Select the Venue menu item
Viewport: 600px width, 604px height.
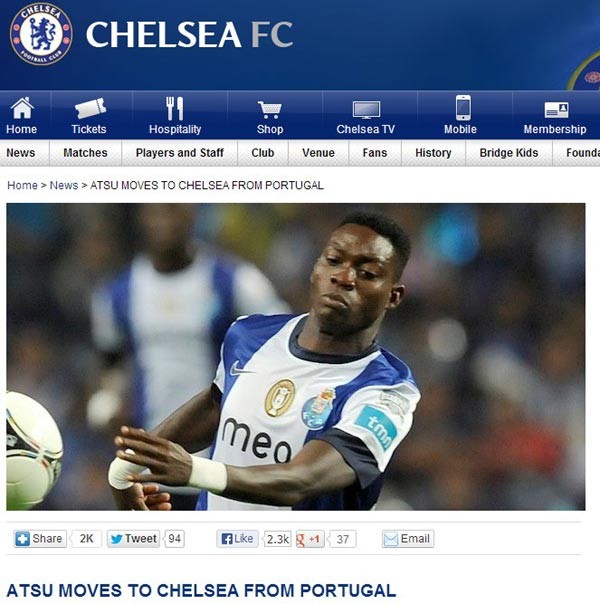click(x=318, y=153)
